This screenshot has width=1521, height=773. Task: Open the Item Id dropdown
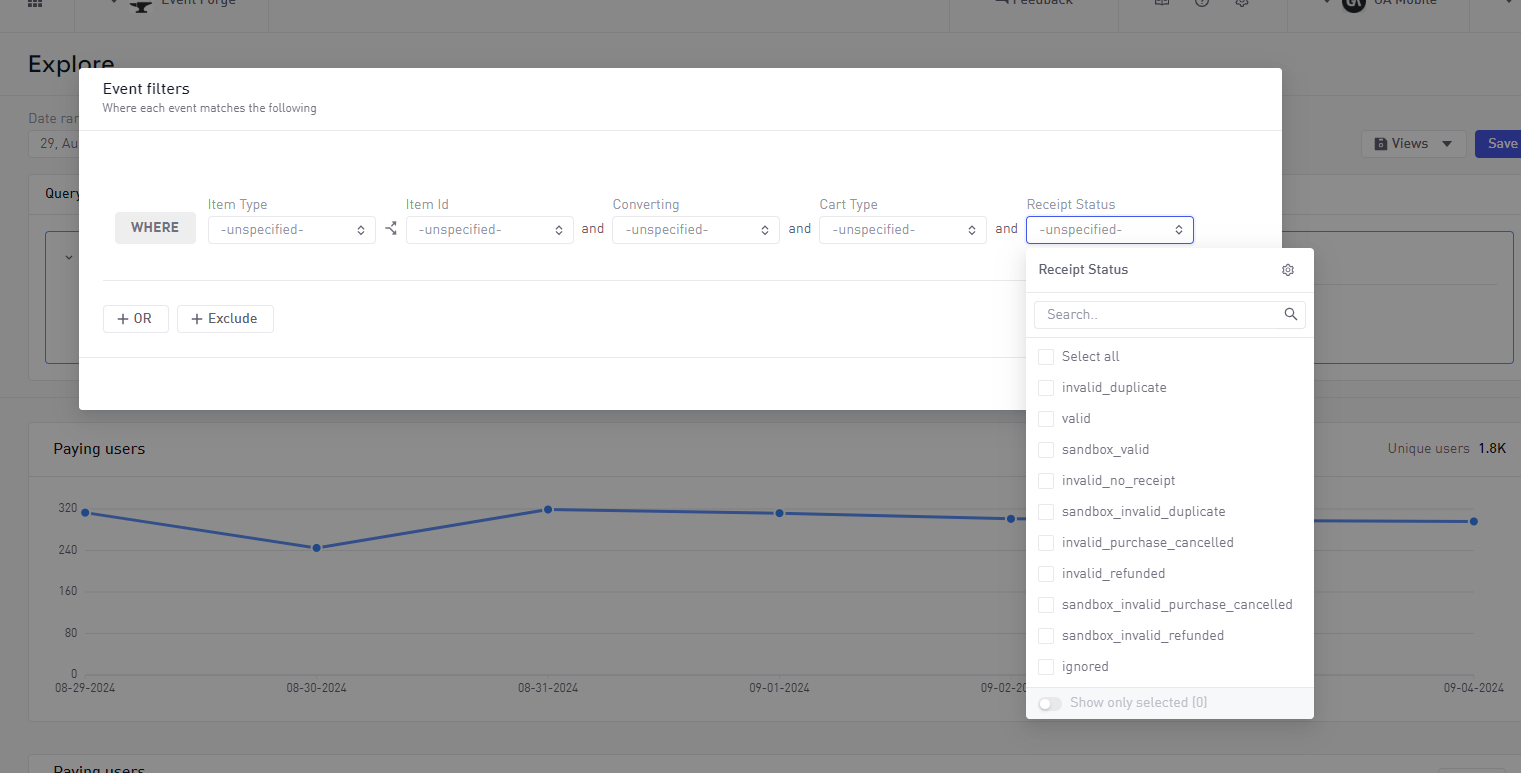[x=490, y=230]
